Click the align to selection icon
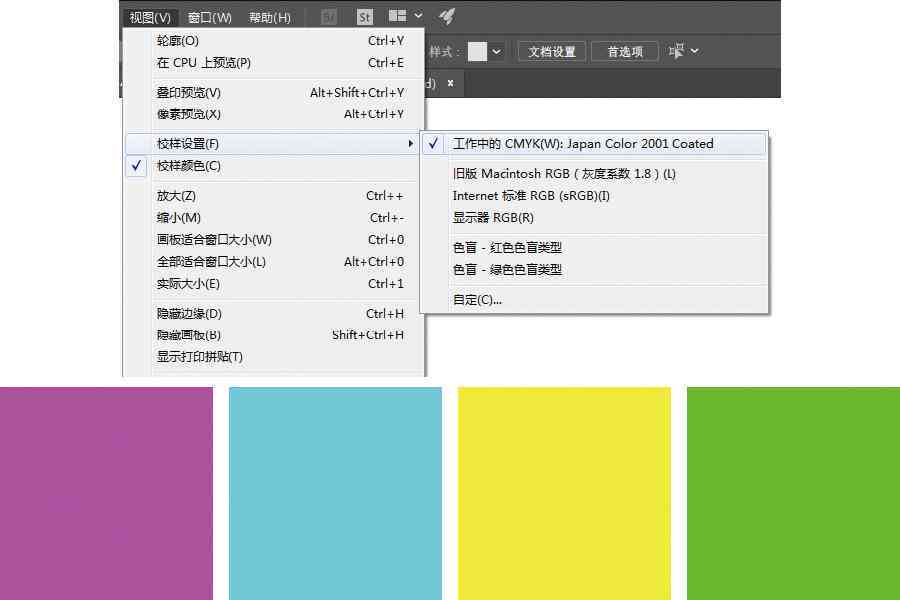The width and height of the screenshot is (900, 600). [x=676, y=51]
